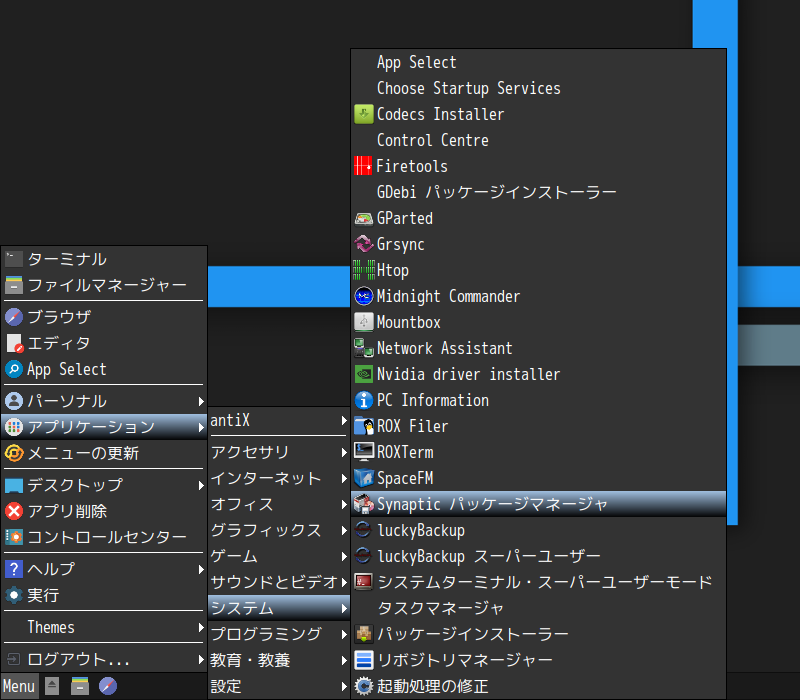This screenshot has height=700, width=800.
Task: Click the red Firetools icon
Action: tap(363, 166)
